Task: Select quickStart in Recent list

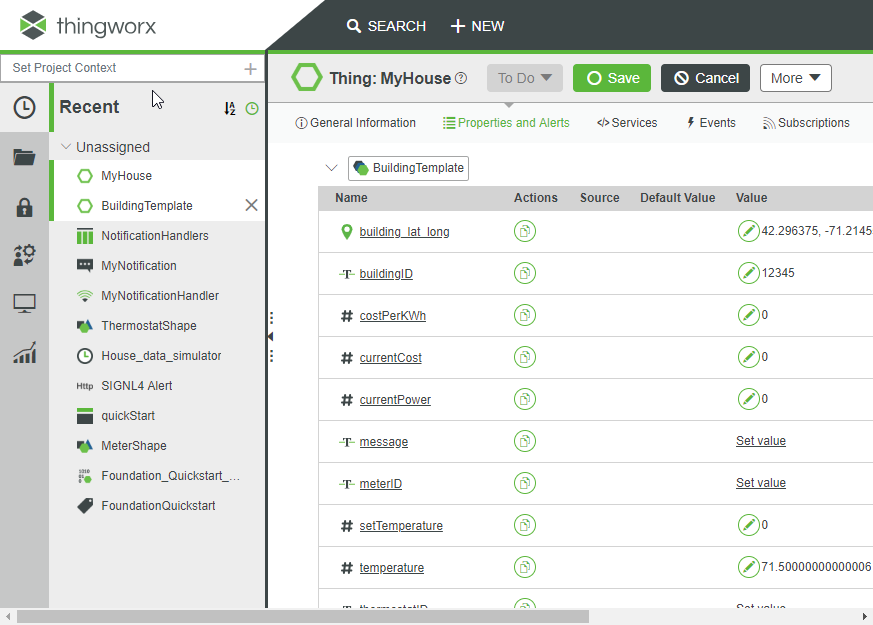Action: [157, 416]
